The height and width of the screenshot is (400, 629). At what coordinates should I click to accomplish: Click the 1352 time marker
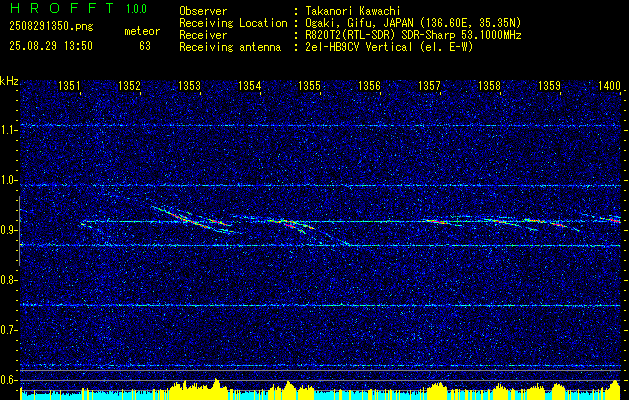coord(130,86)
